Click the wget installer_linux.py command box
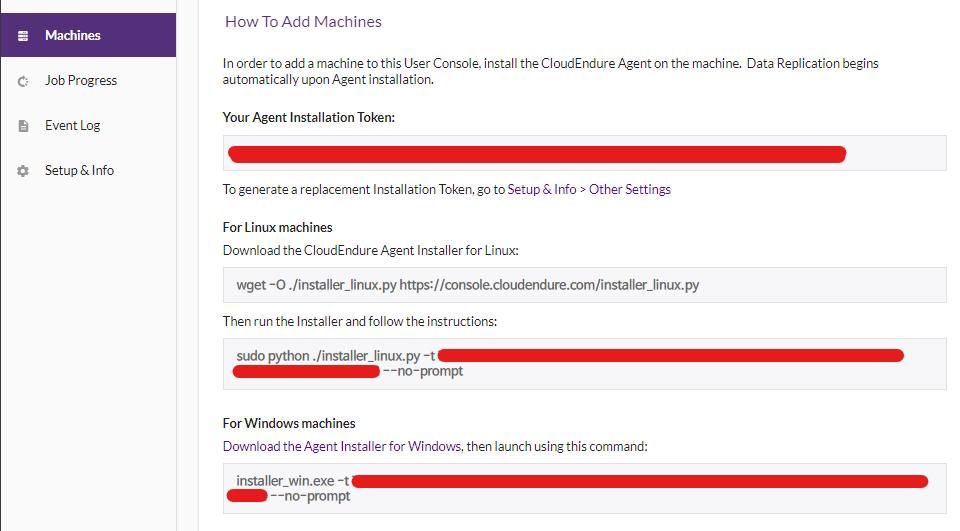Image resolution: width=960 pixels, height=531 pixels. click(x=584, y=285)
